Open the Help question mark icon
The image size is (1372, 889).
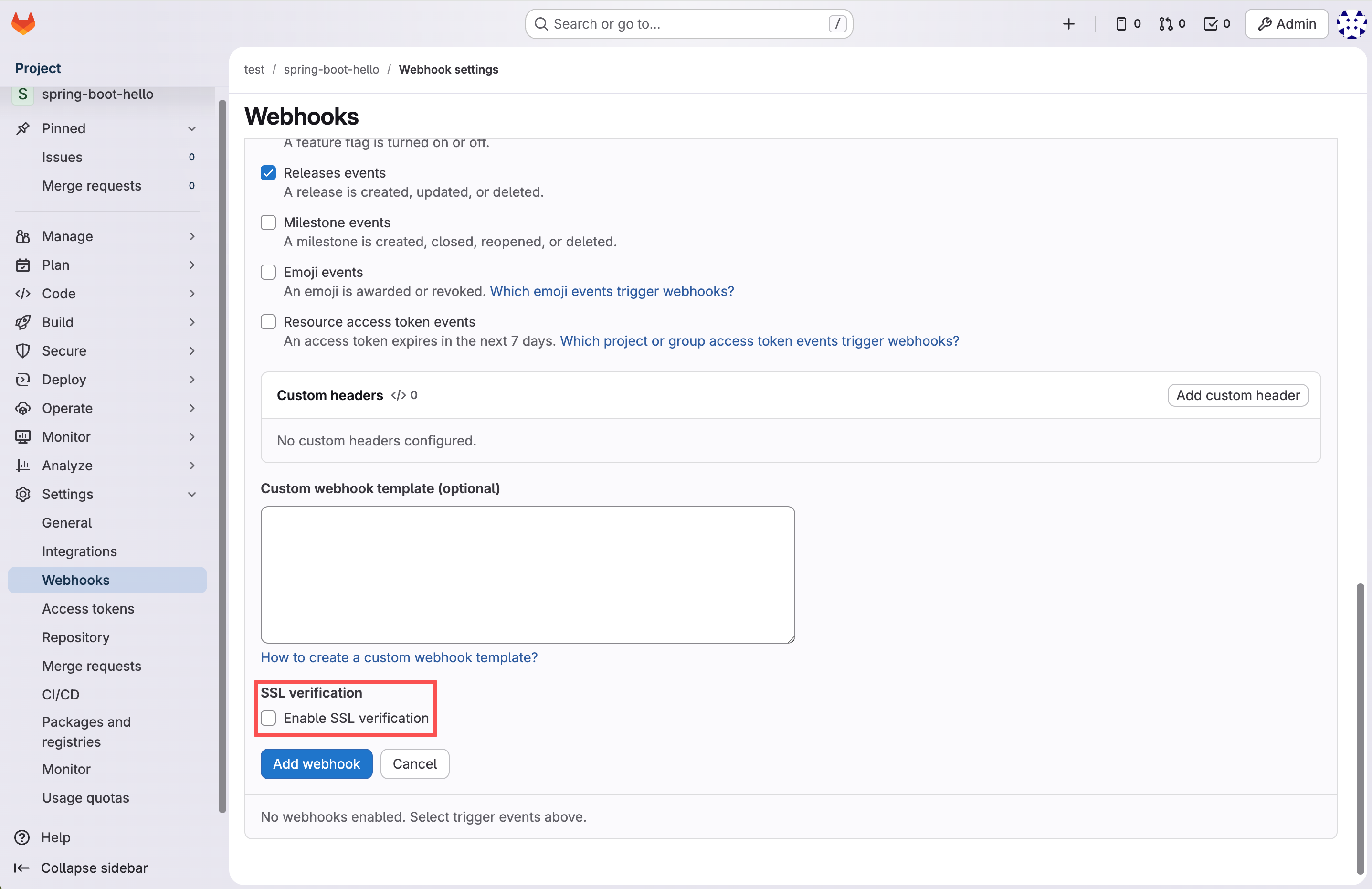click(x=22, y=837)
